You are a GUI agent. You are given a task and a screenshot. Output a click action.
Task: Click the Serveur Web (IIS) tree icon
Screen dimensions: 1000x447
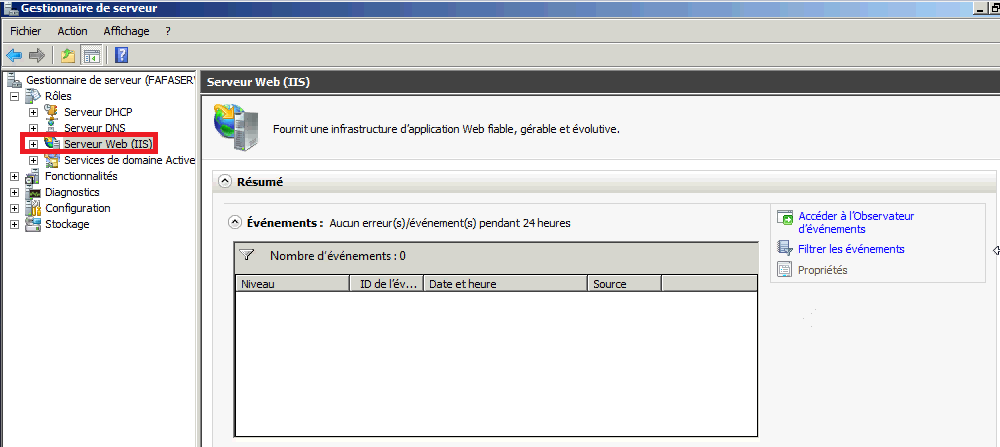52,144
